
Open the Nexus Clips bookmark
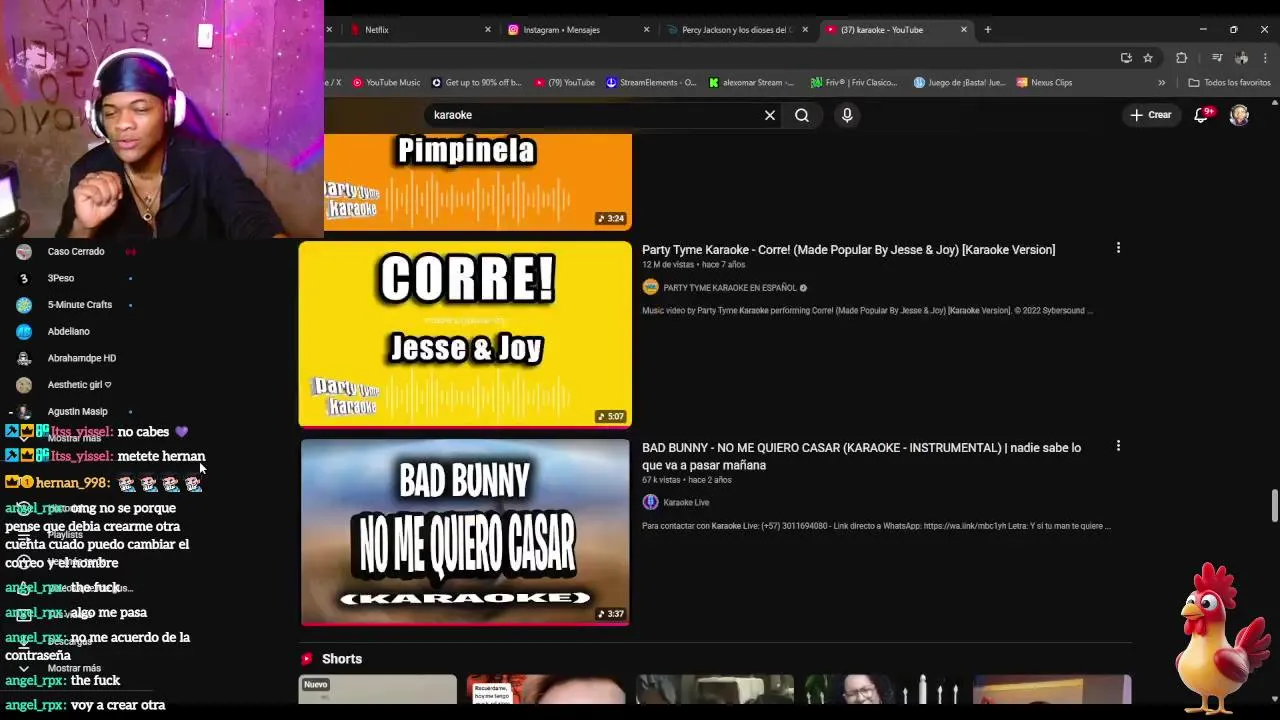[x=1045, y=83]
